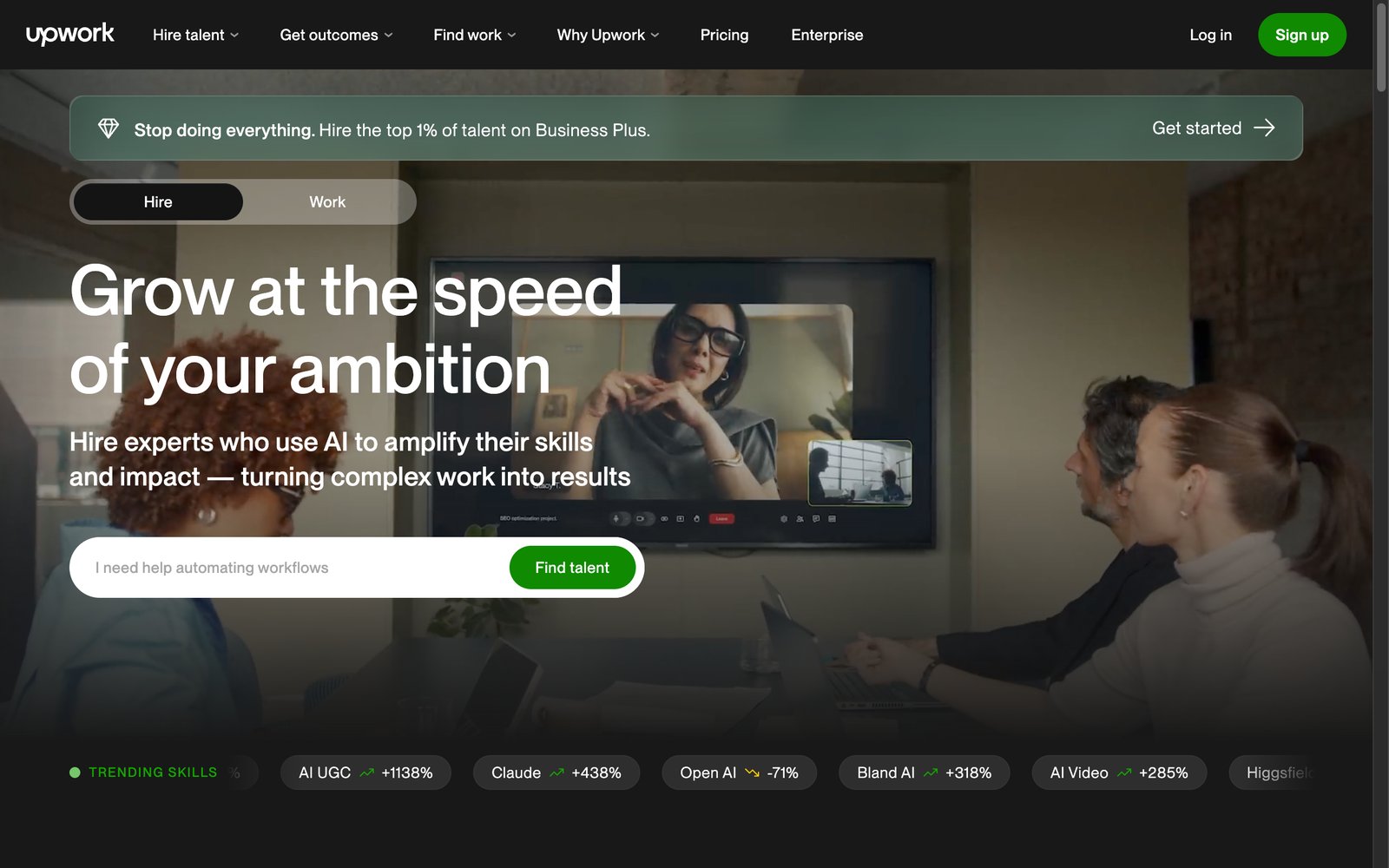This screenshot has height=868, width=1389.
Task: Click the +1138% value on AI UGC
Action: (x=407, y=773)
